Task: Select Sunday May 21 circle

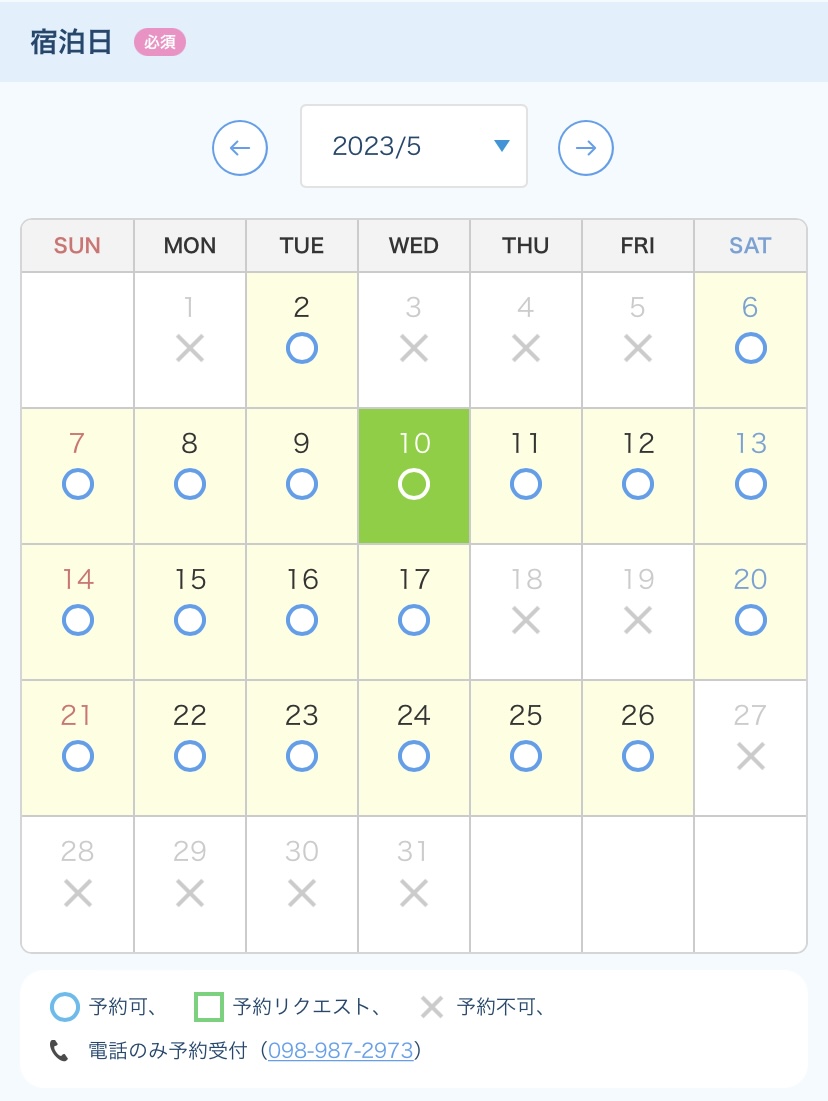Action: pos(77,757)
